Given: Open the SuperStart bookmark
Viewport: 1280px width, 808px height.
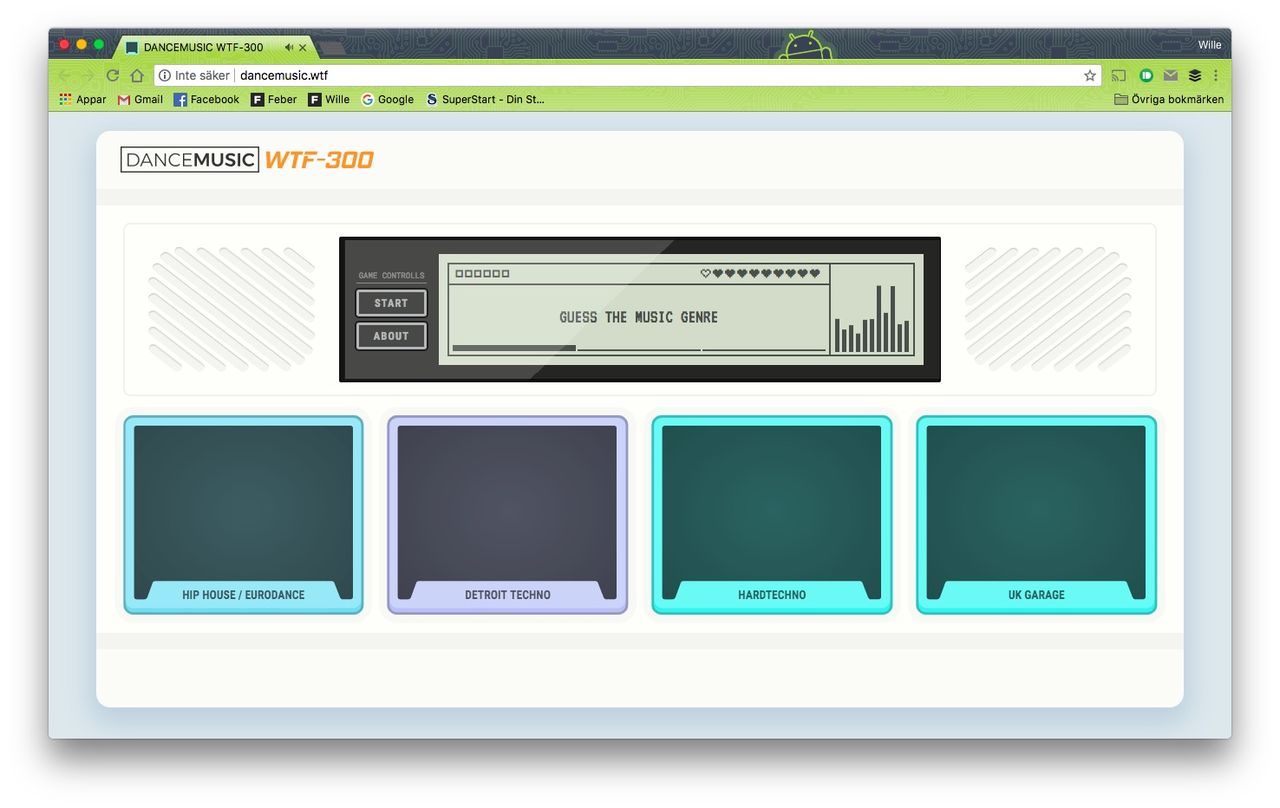Looking at the screenshot, I should coord(485,99).
